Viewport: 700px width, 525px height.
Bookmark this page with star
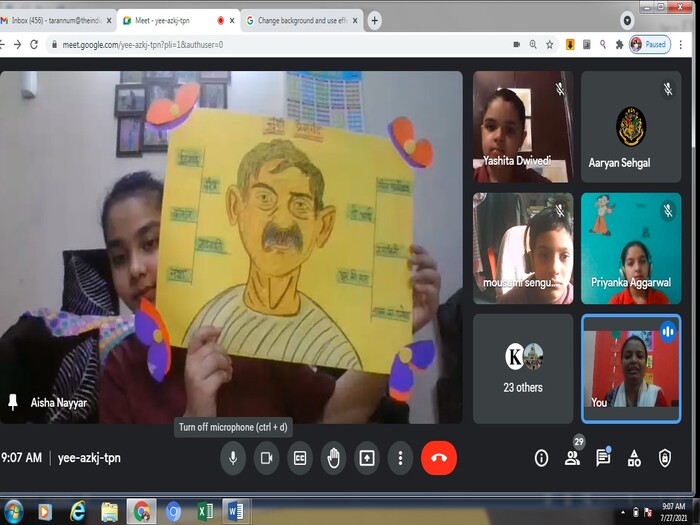pos(550,45)
